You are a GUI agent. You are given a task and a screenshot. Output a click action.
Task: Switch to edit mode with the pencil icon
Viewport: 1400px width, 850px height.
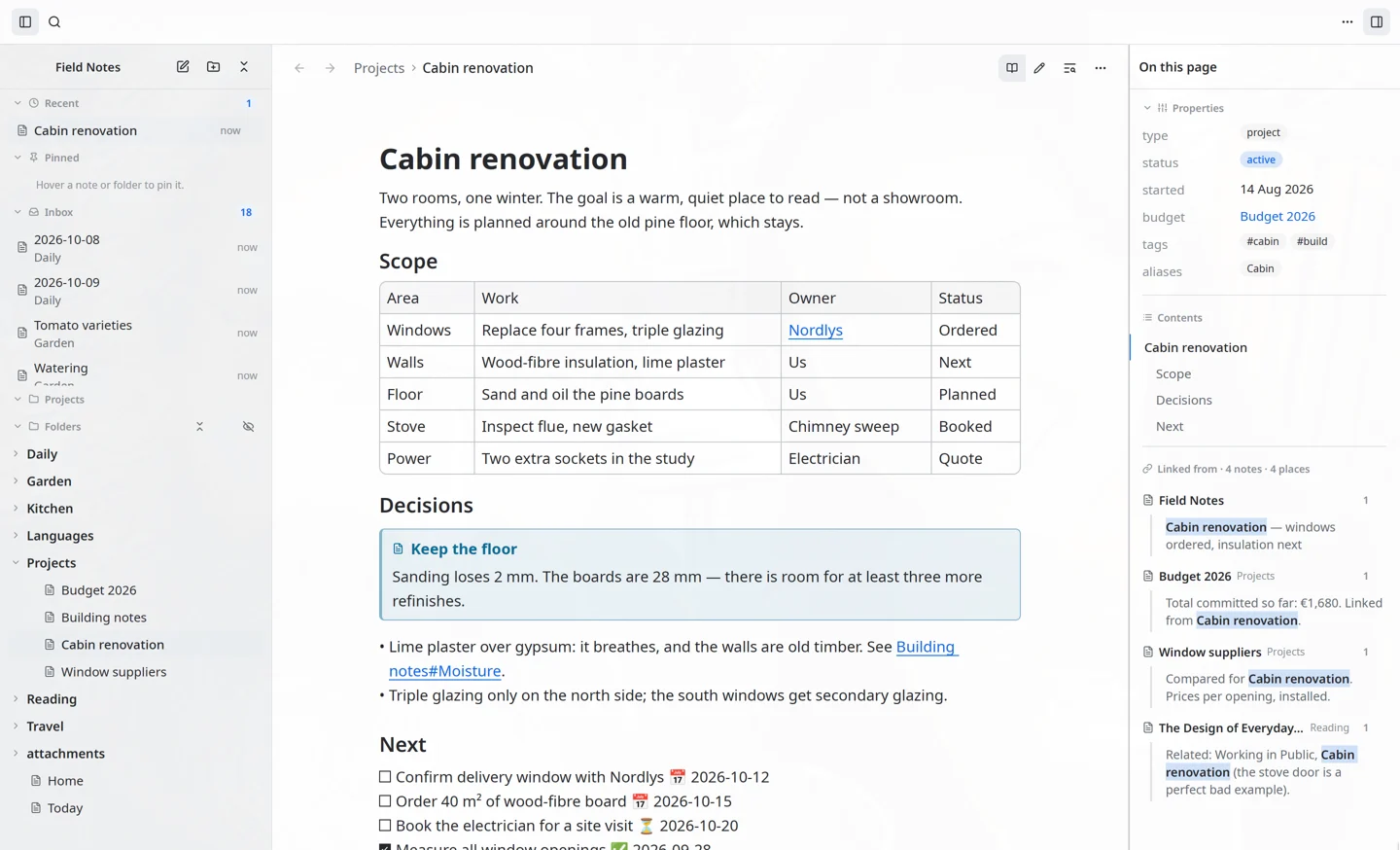[x=1039, y=68]
